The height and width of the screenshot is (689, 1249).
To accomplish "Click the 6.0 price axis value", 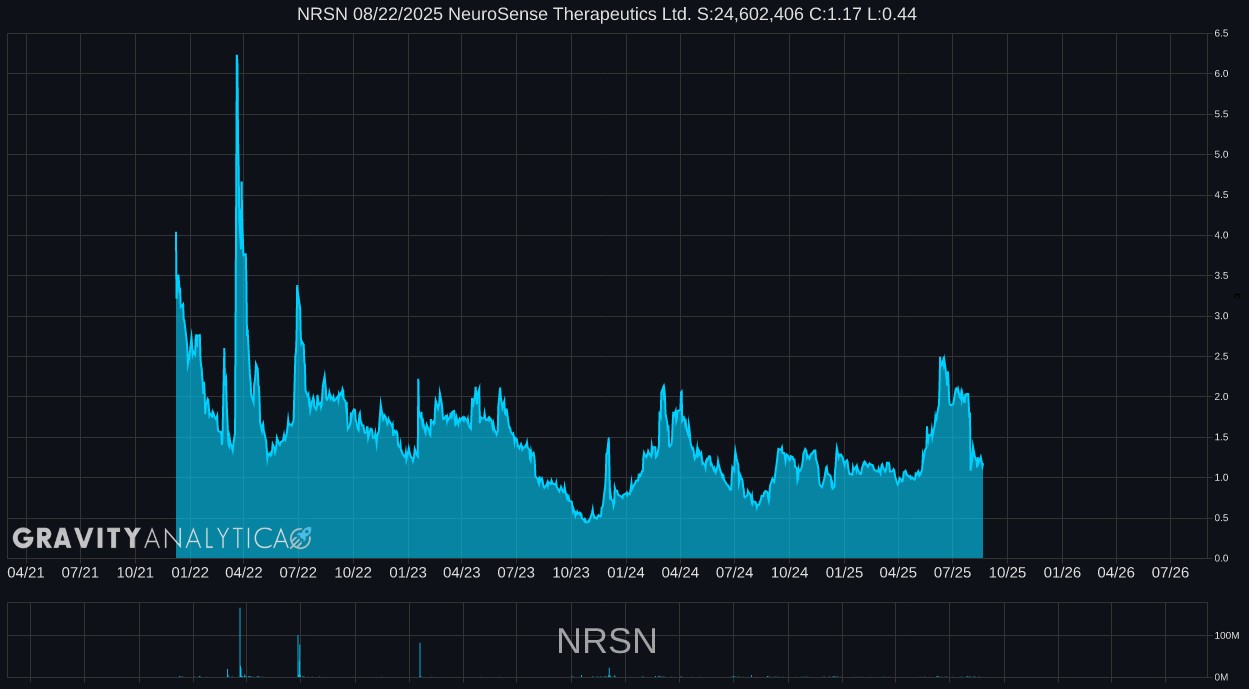I will (x=1221, y=74).
